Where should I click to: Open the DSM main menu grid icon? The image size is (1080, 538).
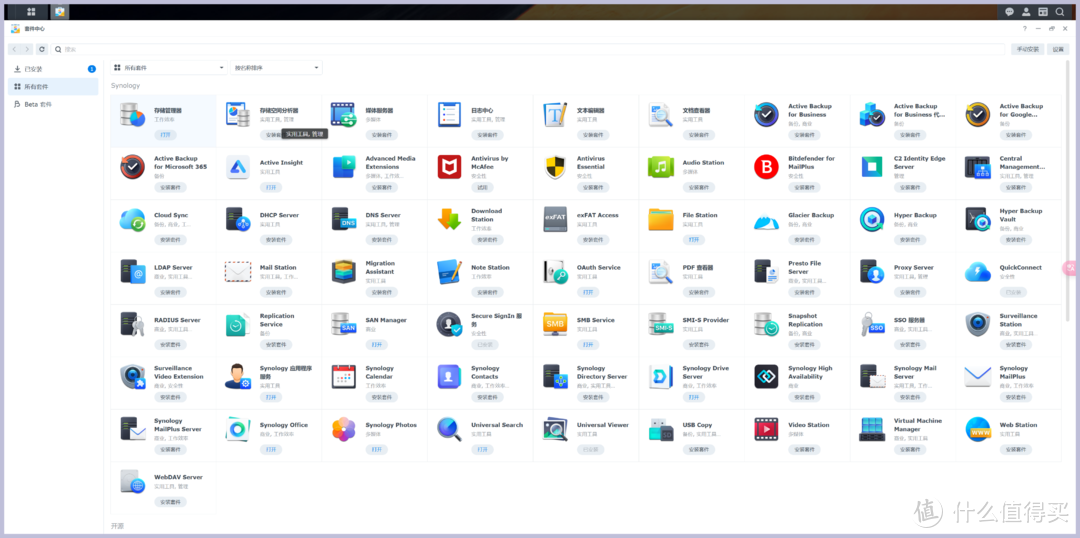point(31,12)
